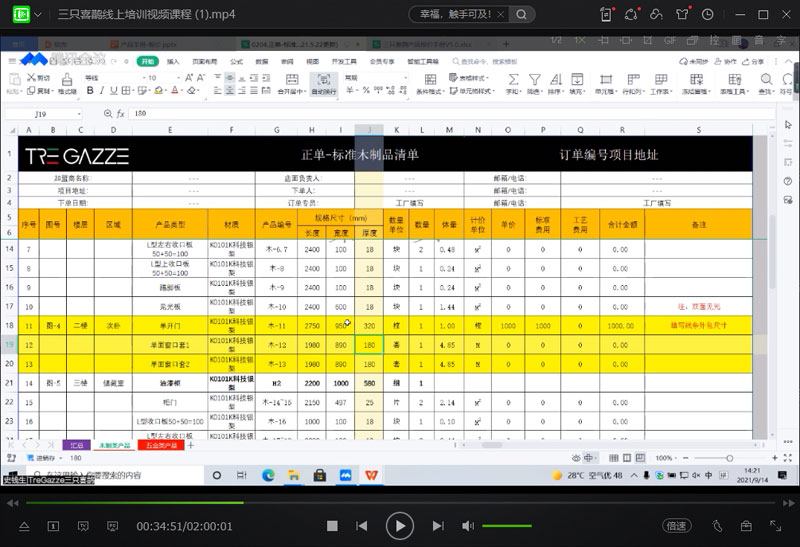
Task: Open the font name combo box
Action: tap(115, 78)
